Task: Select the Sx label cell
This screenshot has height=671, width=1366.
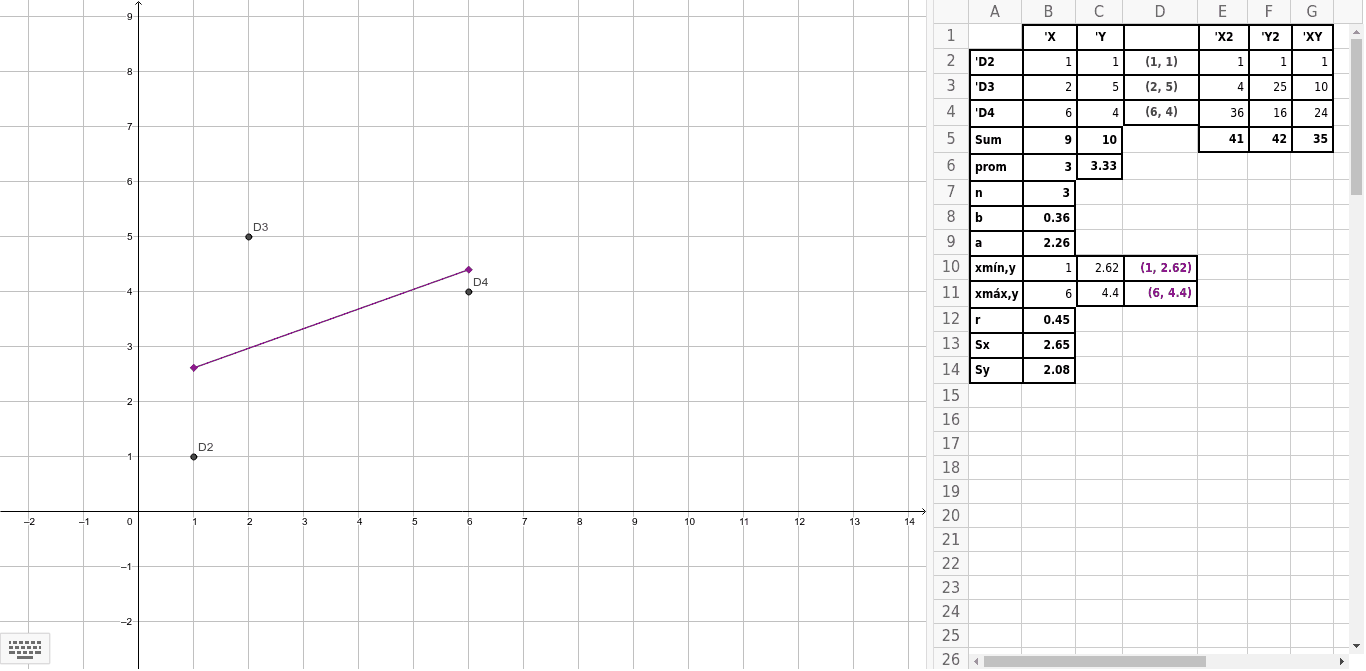Action: (x=996, y=345)
